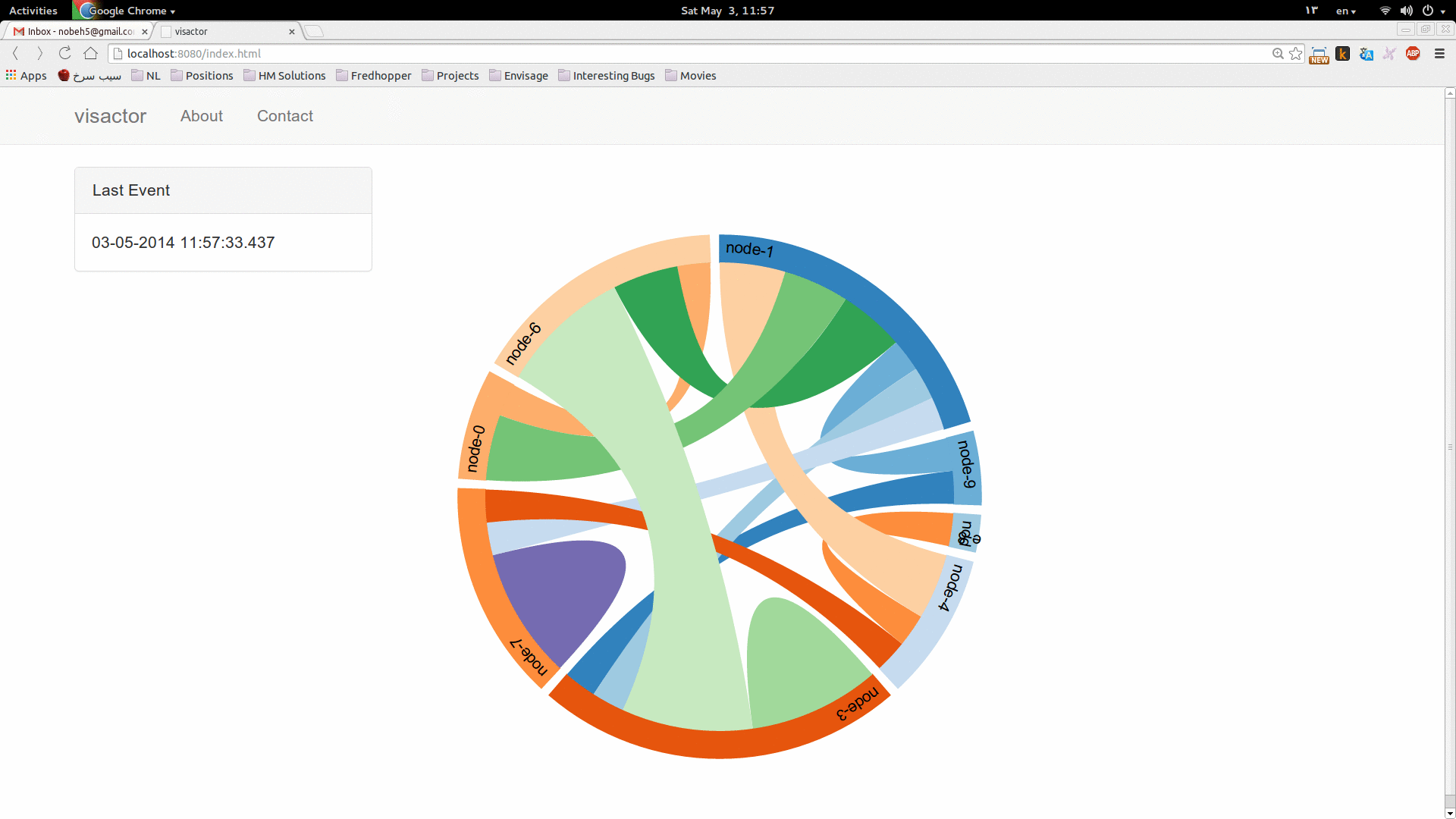Image resolution: width=1456 pixels, height=819 pixels.
Task: Open the Chrome hamburger menu
Action: pyautogui.click(x=1439, y=53)
